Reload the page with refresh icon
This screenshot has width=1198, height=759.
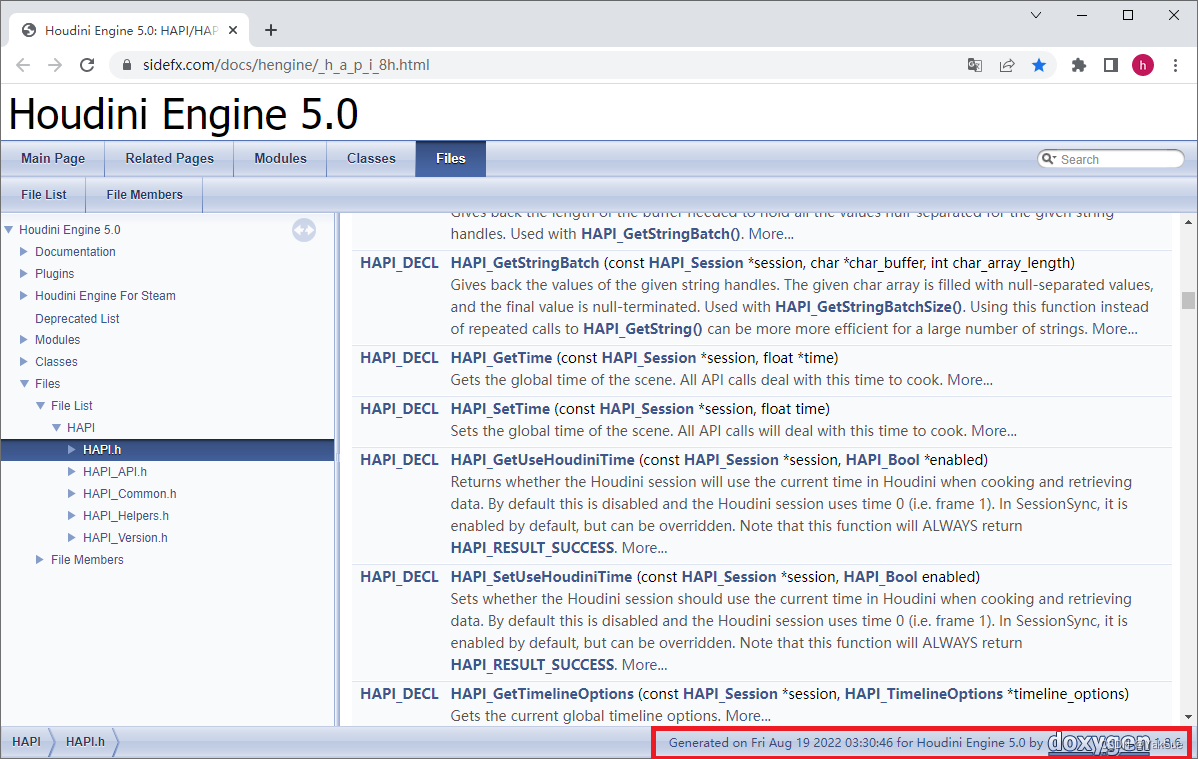87,65
